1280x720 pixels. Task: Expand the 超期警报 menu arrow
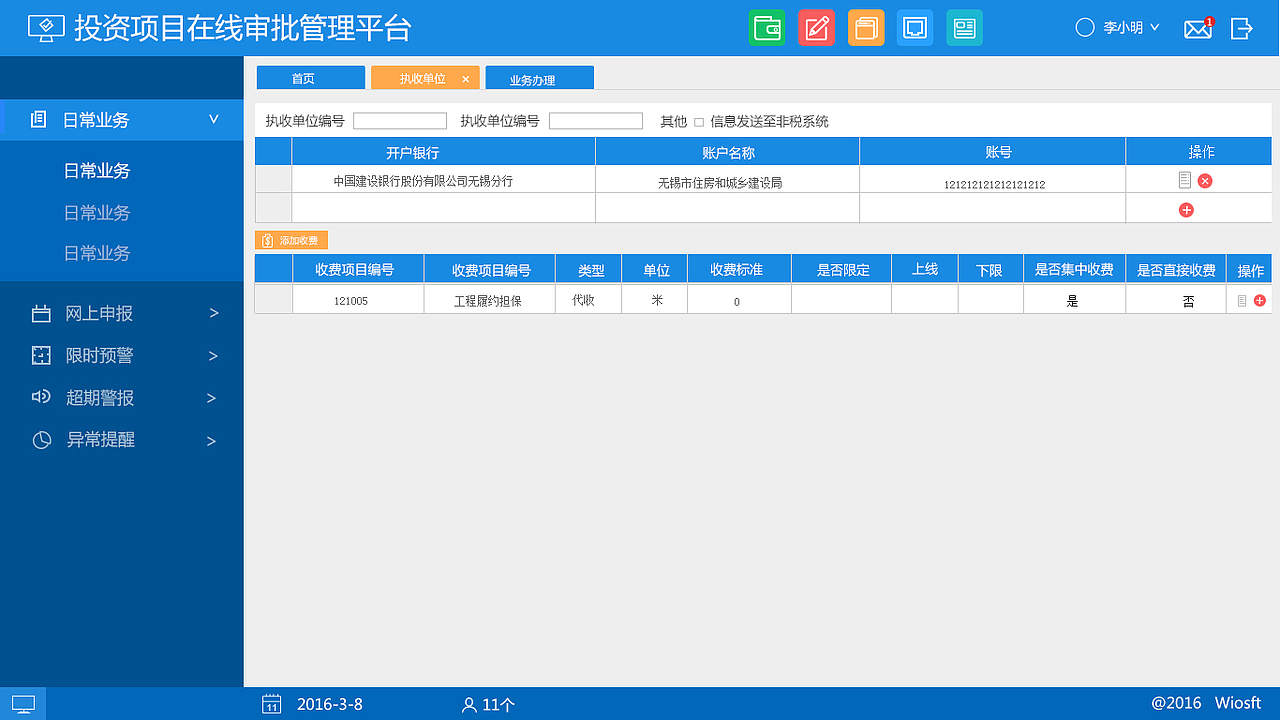pyautogui.click(x=211, y=398)
